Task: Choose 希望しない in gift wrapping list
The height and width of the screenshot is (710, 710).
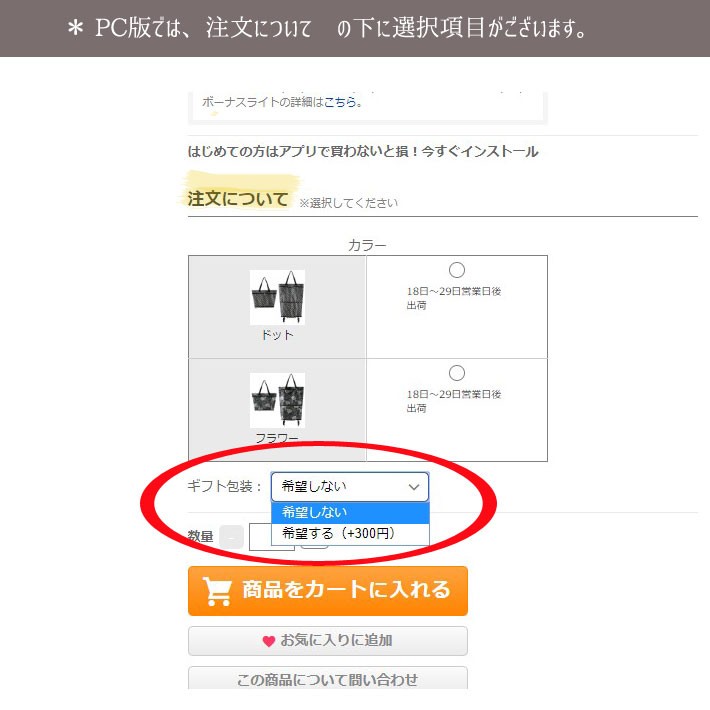Action: tap(349, 512)
